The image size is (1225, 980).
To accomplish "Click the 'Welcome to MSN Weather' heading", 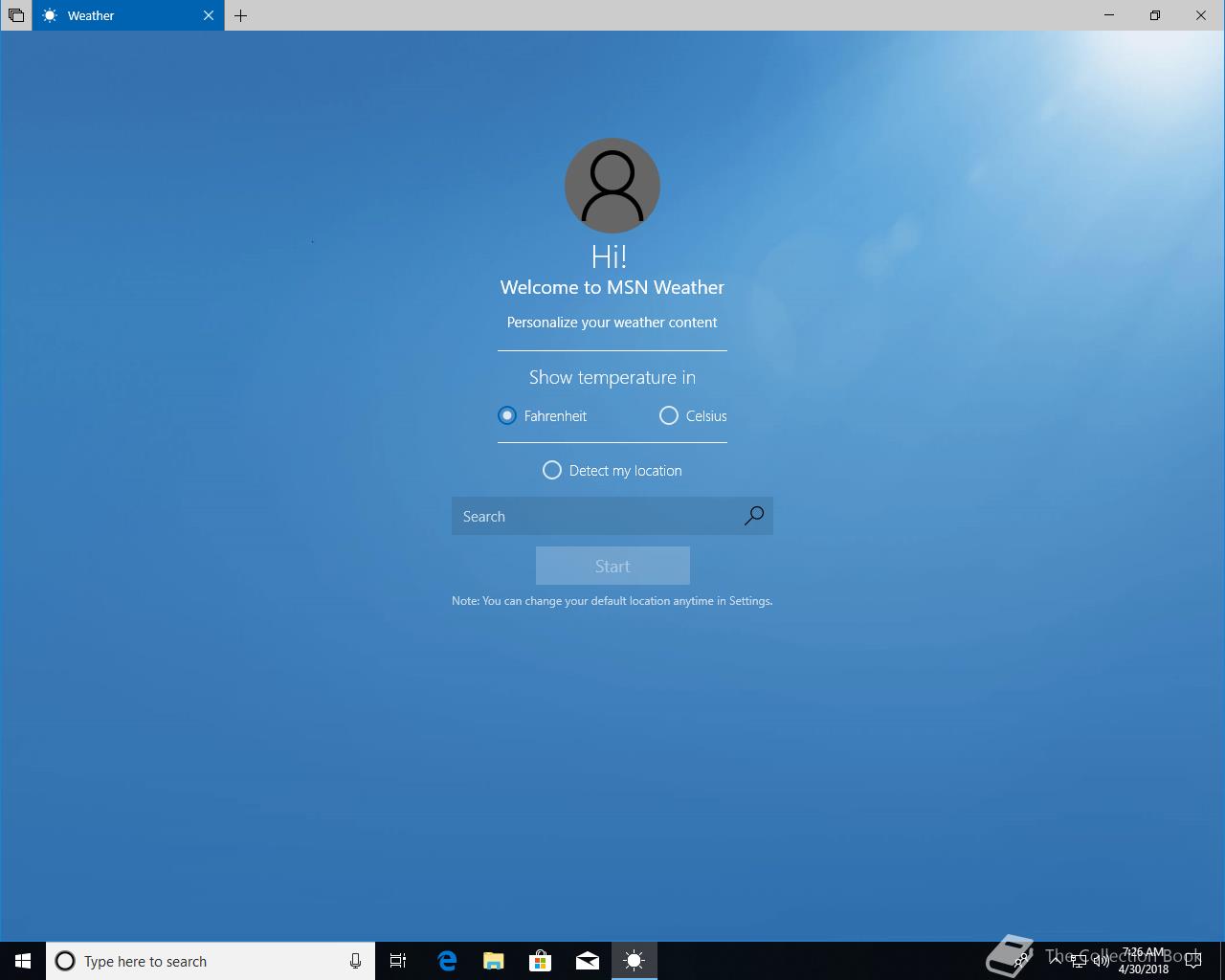I will [612, 287].
